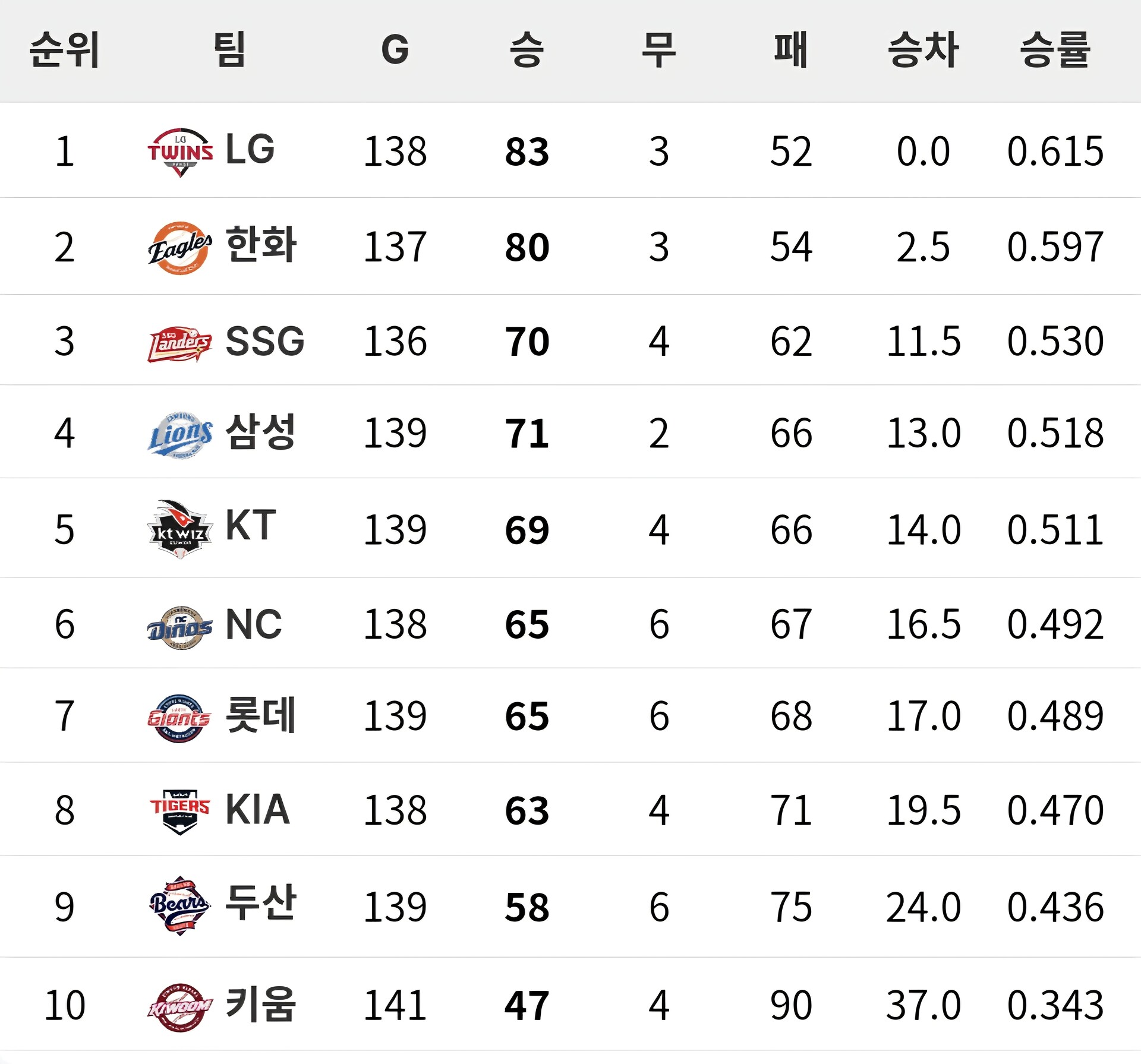Open the 한화 team name link

point(261,245)
